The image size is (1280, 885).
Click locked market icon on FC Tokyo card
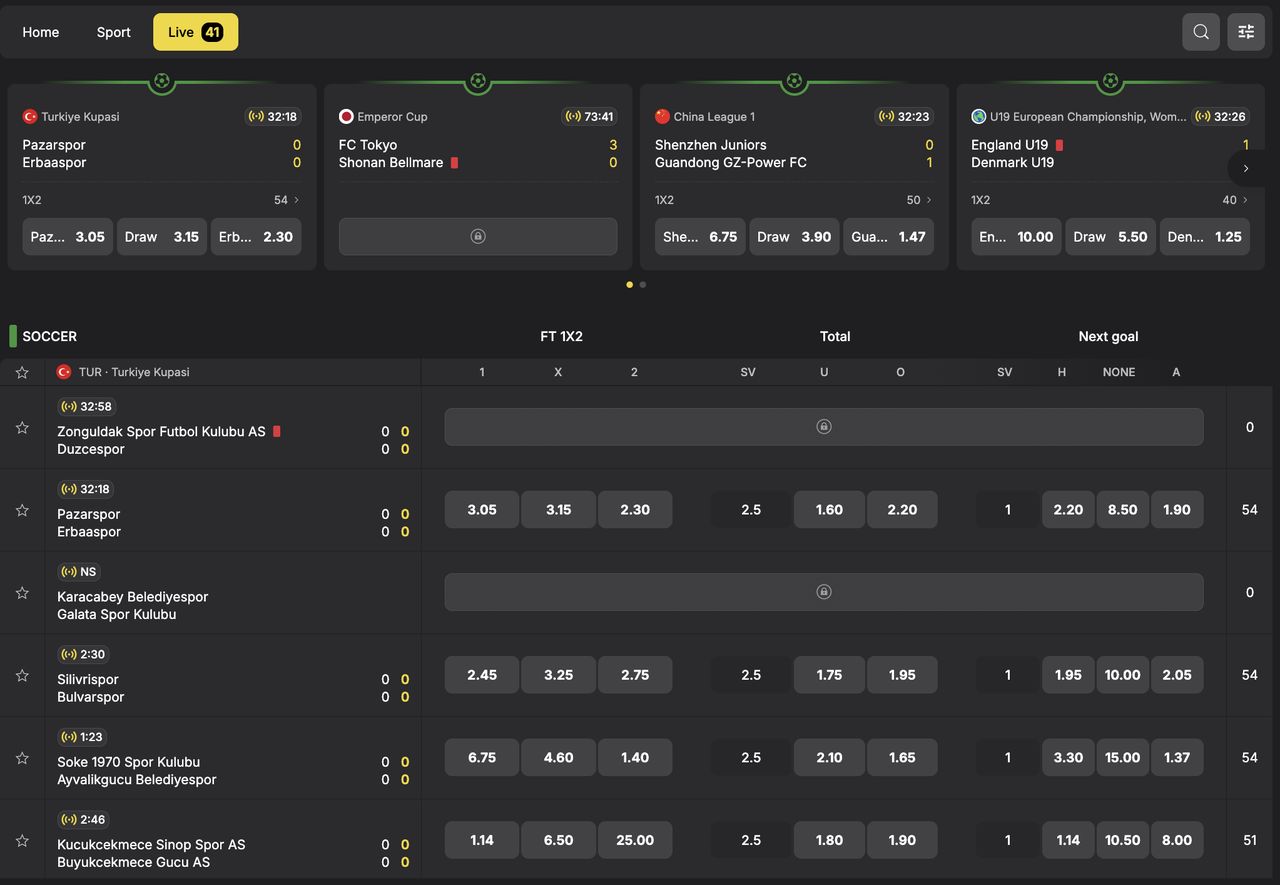tap(478, 237)
